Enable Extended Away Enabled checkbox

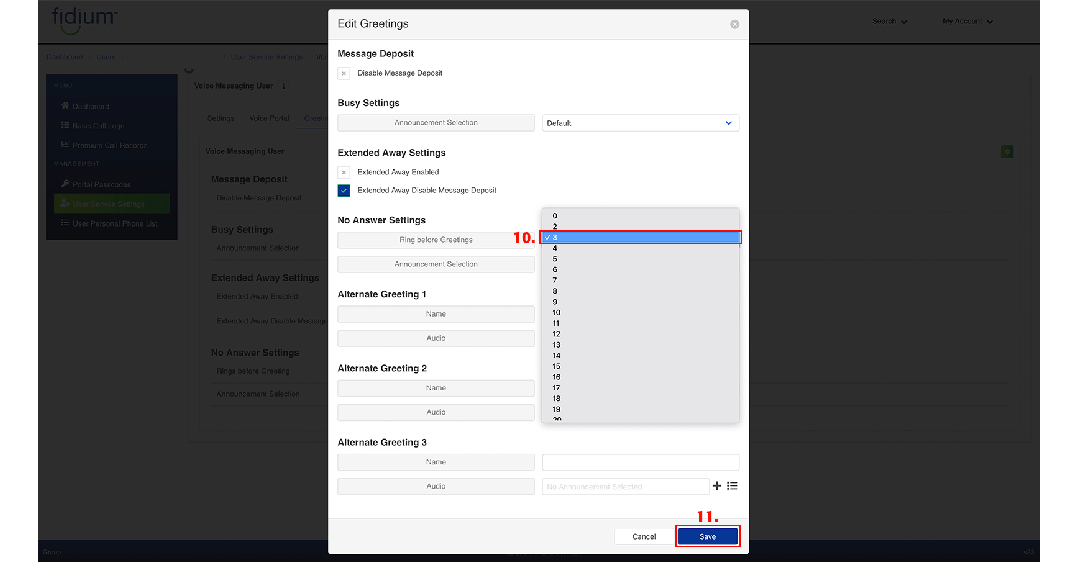click(344, 172)
